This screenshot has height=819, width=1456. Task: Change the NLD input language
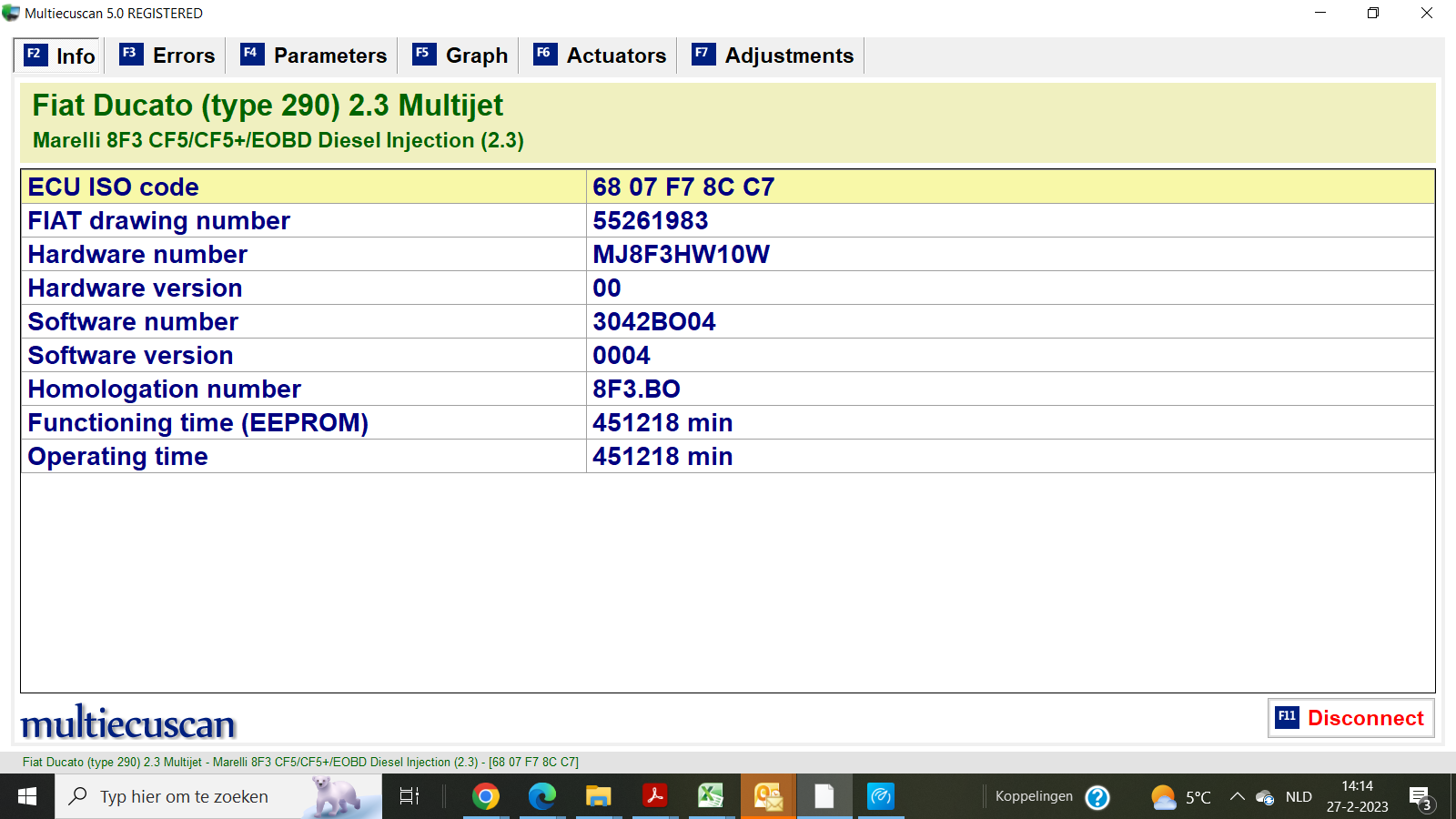point(1299,796)
